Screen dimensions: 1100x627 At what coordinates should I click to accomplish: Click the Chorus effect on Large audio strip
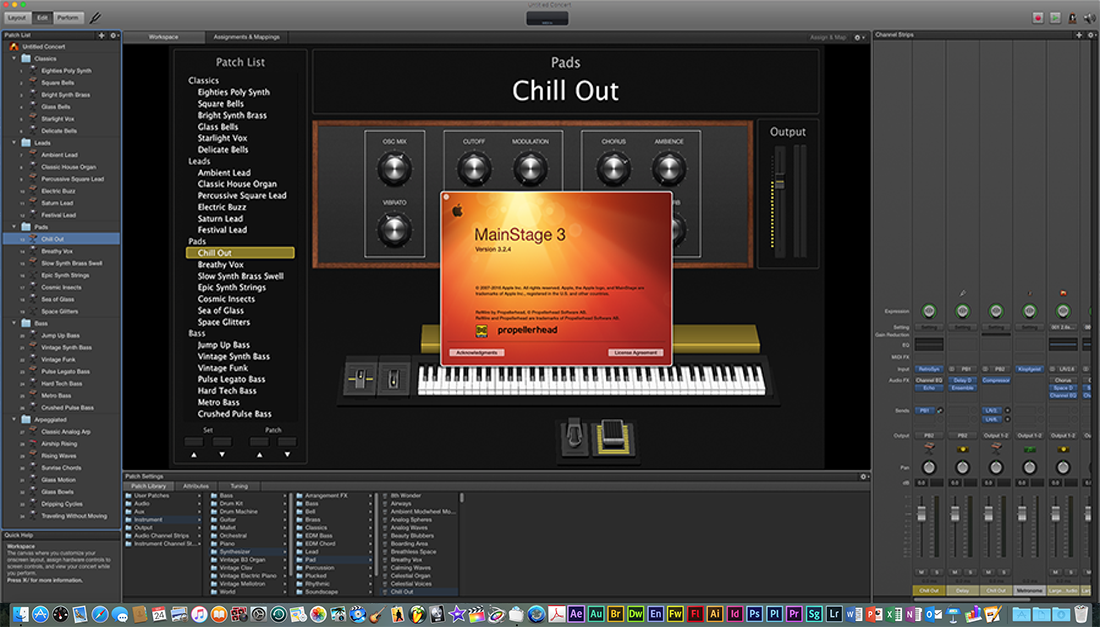click(x=1063, y=380)
